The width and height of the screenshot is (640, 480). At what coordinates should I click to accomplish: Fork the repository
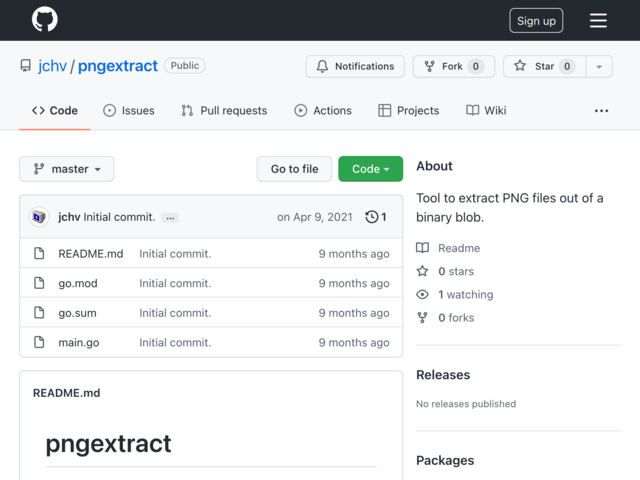[453, 66]
